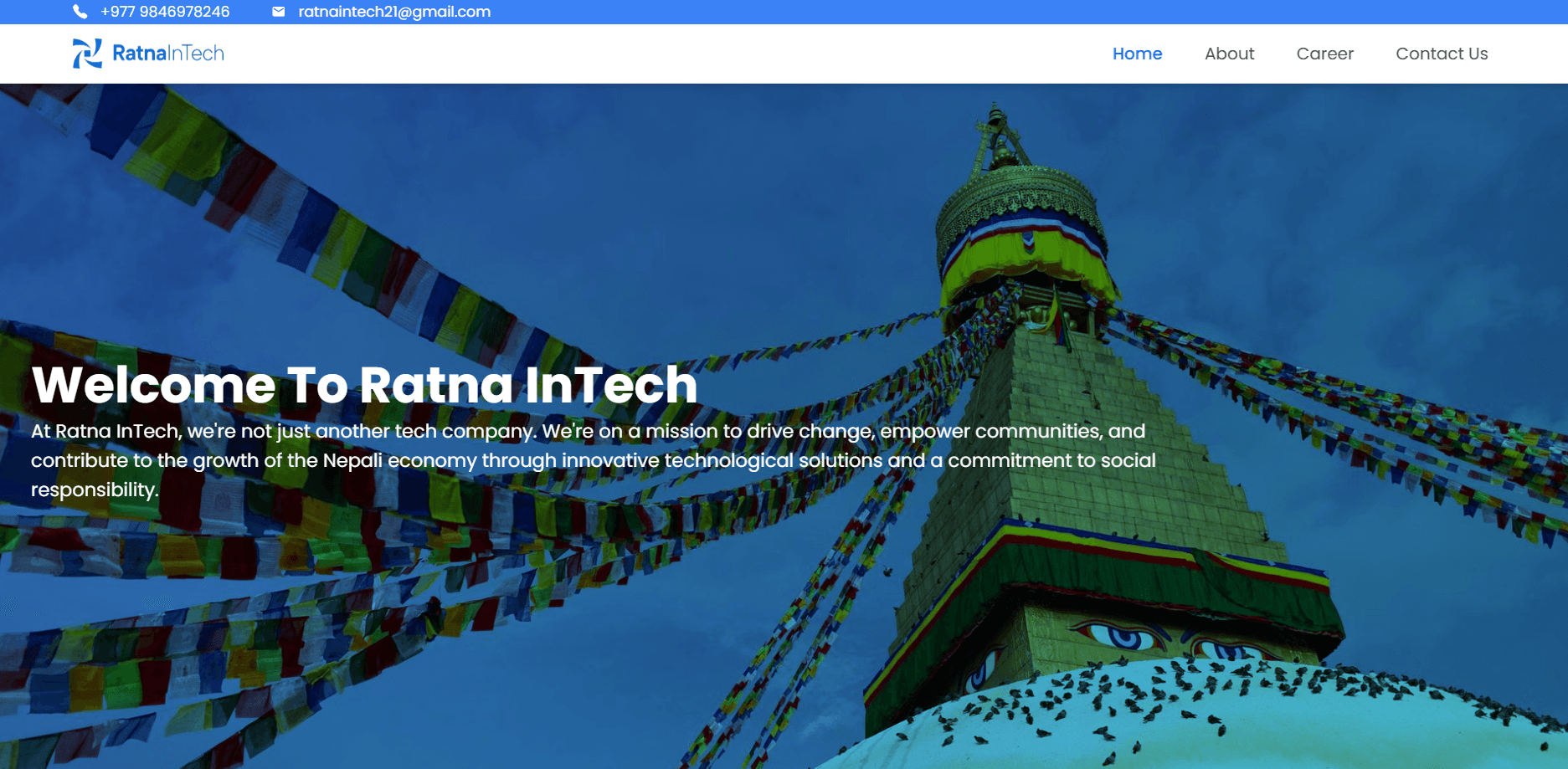1568x769 pixels.
Task: Click the painted eyes on the stupa
Action: tap(1124, 638)
